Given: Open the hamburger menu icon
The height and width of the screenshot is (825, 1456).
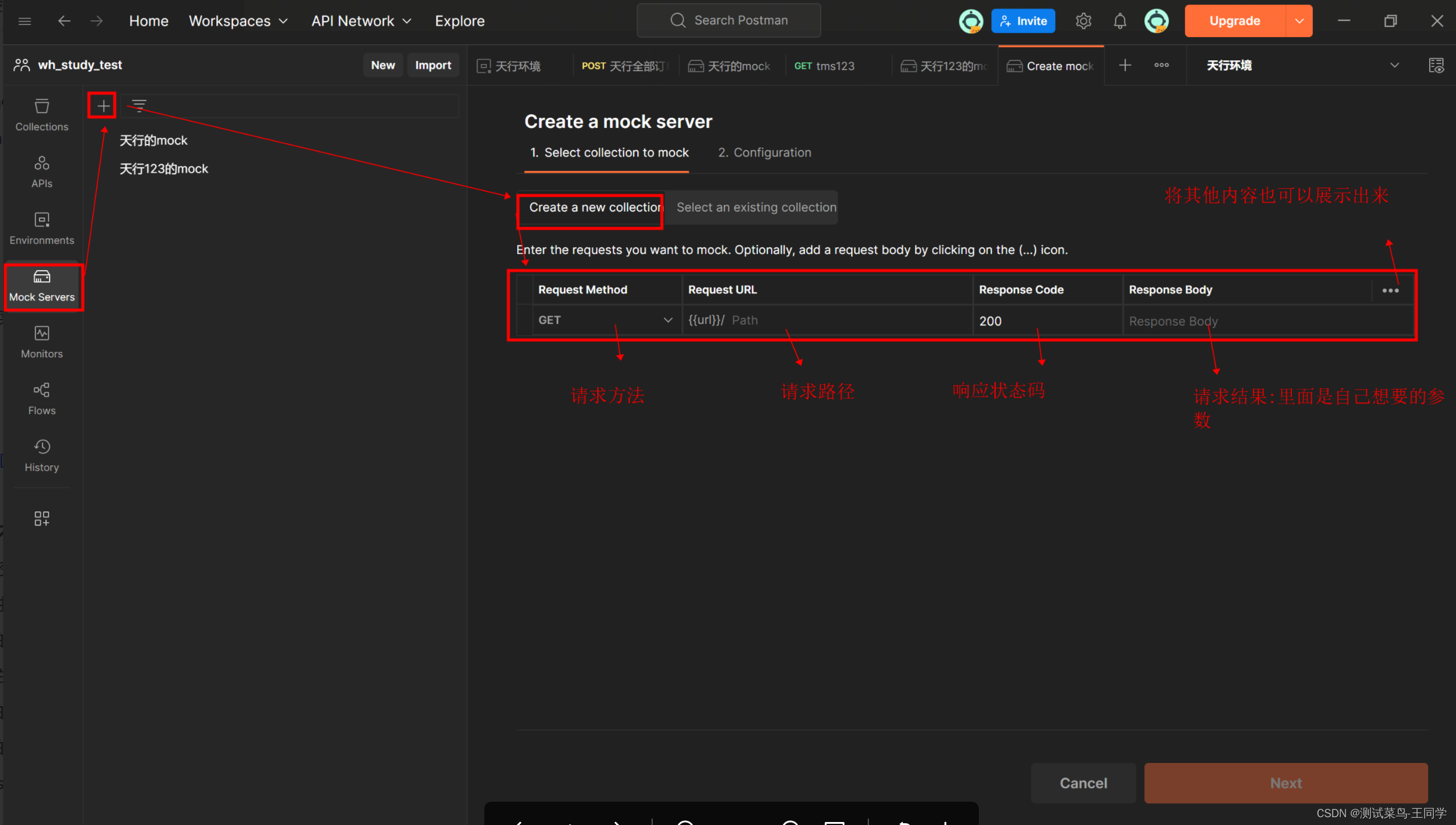Looking at the screenshot, I should (x=24, y=21).
